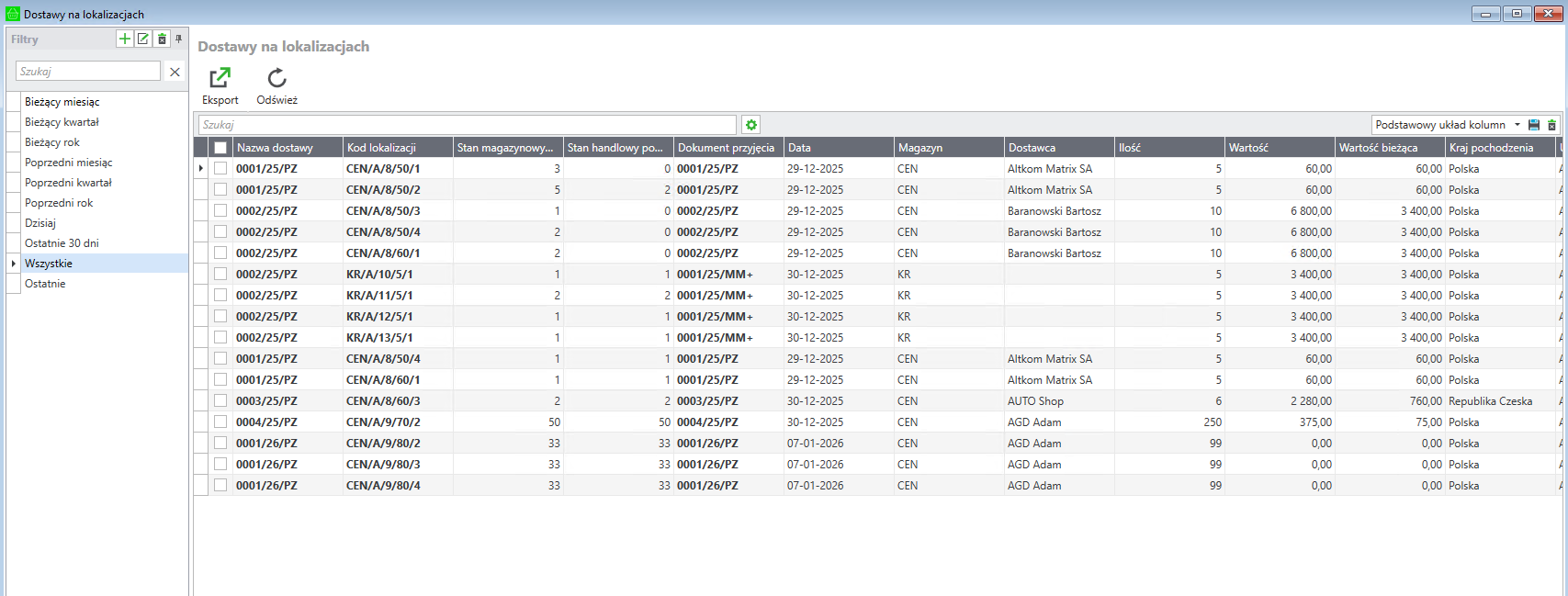Tick the checkbox for location KR/A/10/5/1

click(220, 275)
